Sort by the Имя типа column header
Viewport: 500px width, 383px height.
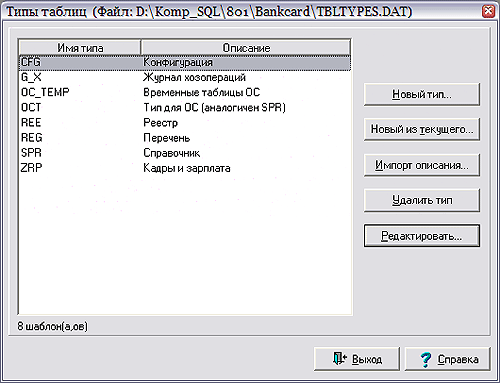pyautogui.click(x=80, y=48)
